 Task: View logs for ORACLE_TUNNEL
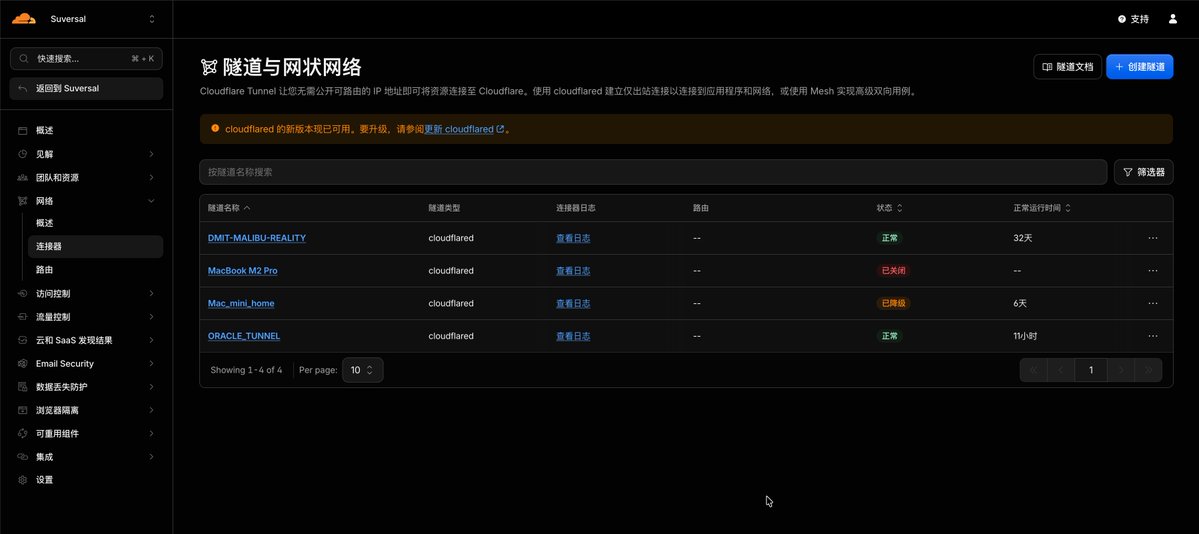573,336
